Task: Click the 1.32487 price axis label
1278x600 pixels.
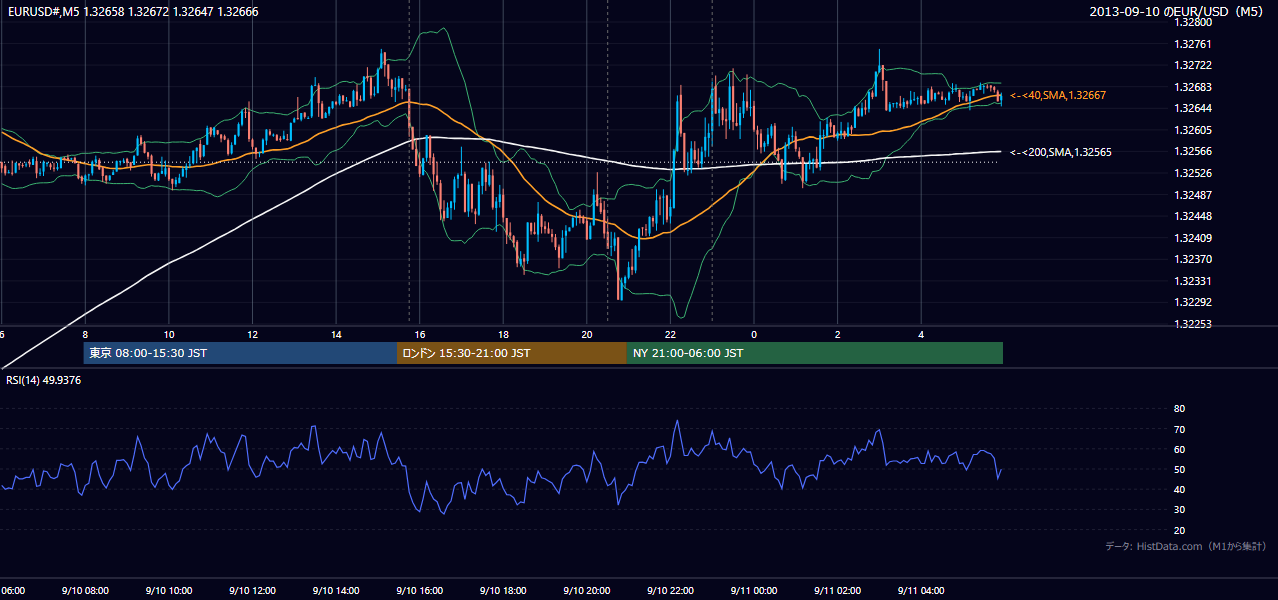Action: [1192, 195]
